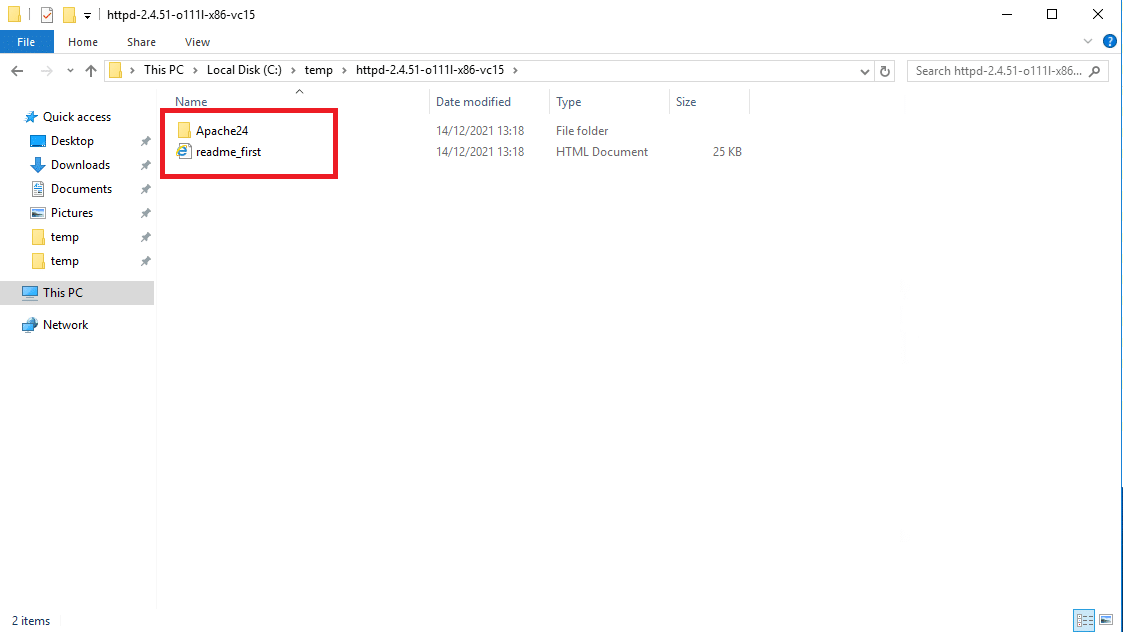Go up one folder level
Viewport: 1123px width, 632px height.
91,71
